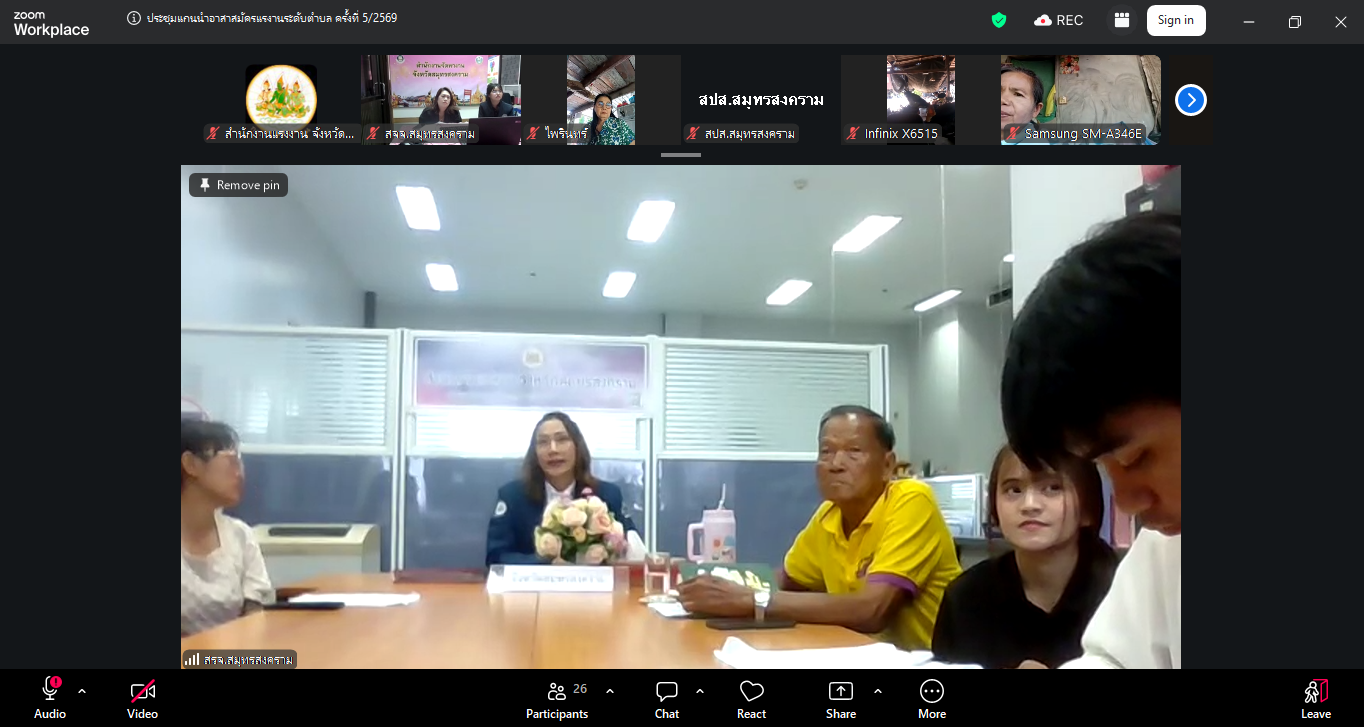Click Remove pin on the video
Screen dimensions: 1364x727
coord(239,185)
